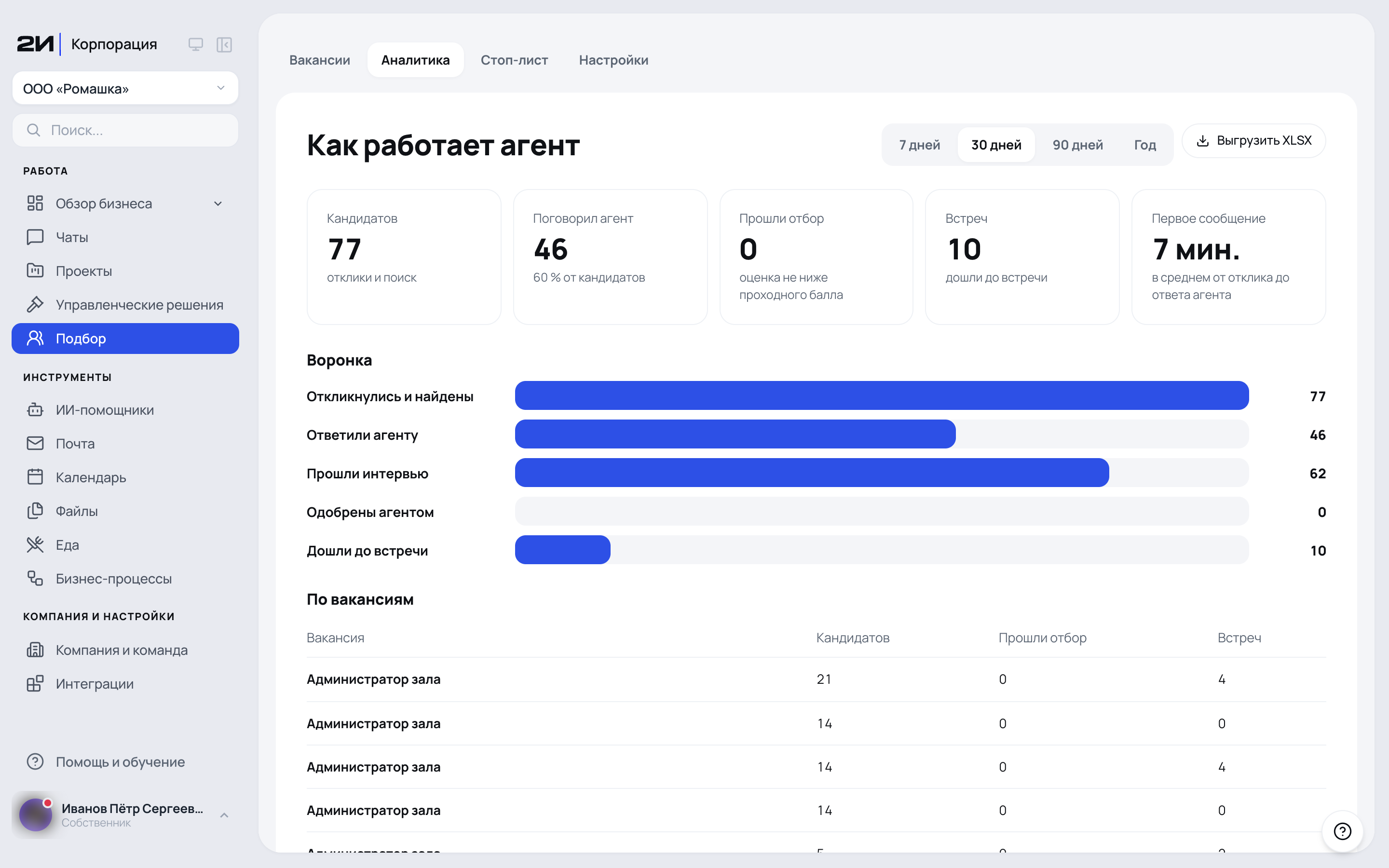Click the Подбор people icon

[35, 338]
